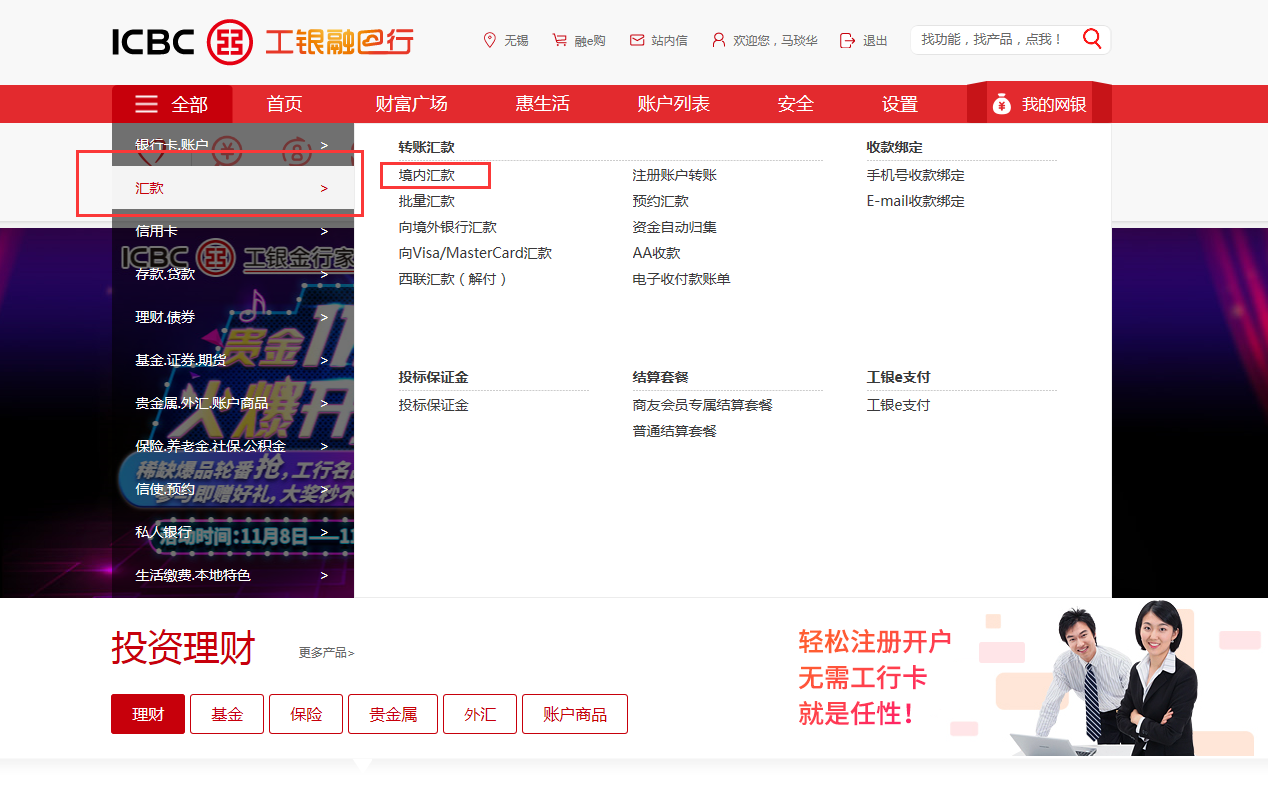
Task: Click the 退出 logout icon
Action: pos(847,40)
